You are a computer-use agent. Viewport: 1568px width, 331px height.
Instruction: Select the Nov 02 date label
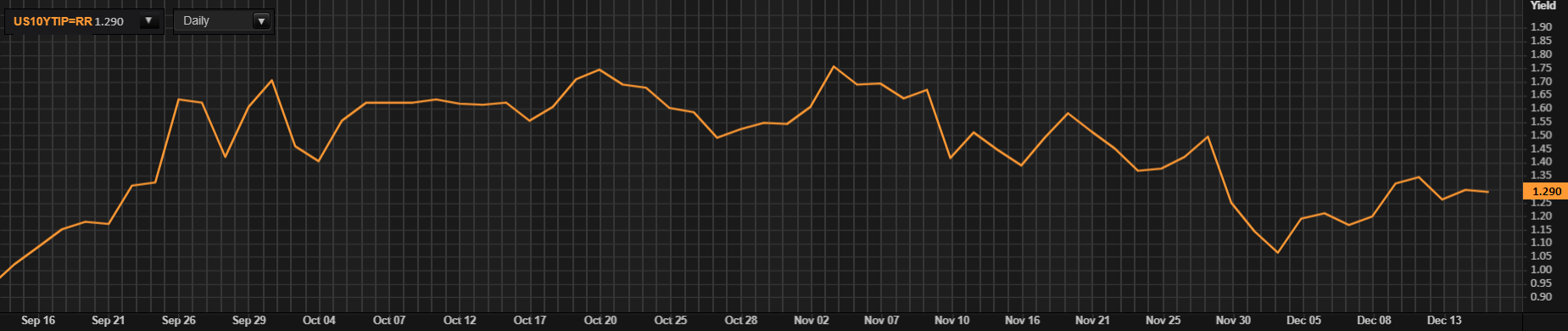pyautogui.click(x=812, y=320)
